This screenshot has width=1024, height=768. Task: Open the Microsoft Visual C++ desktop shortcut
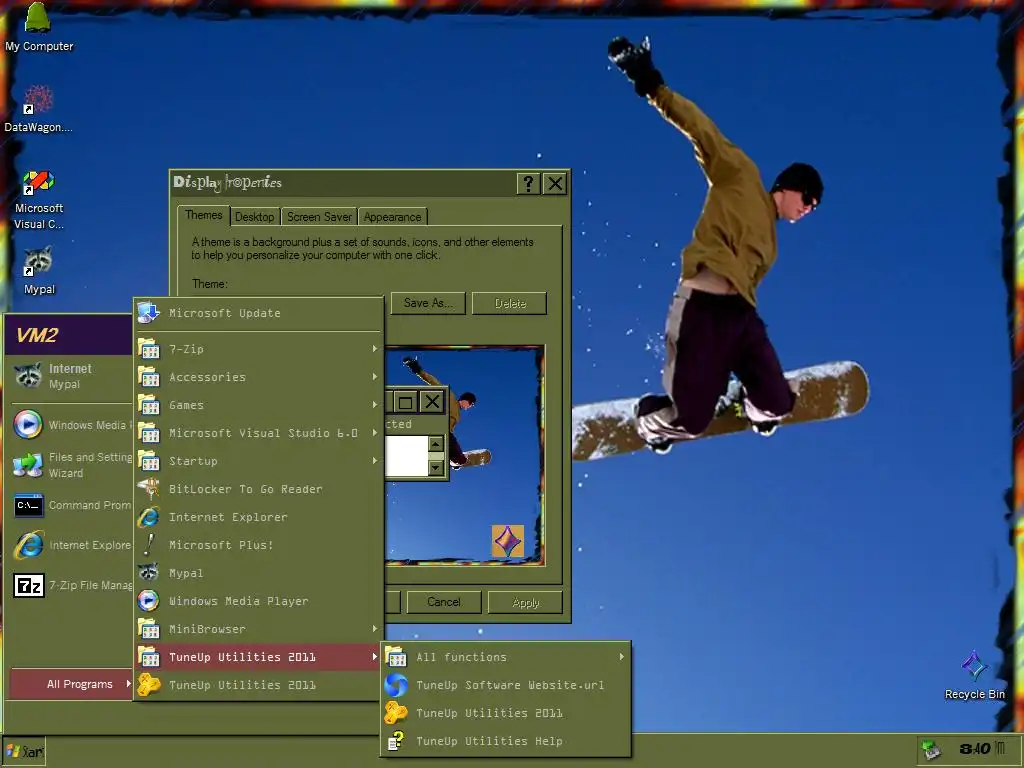(x=39, y=199)
